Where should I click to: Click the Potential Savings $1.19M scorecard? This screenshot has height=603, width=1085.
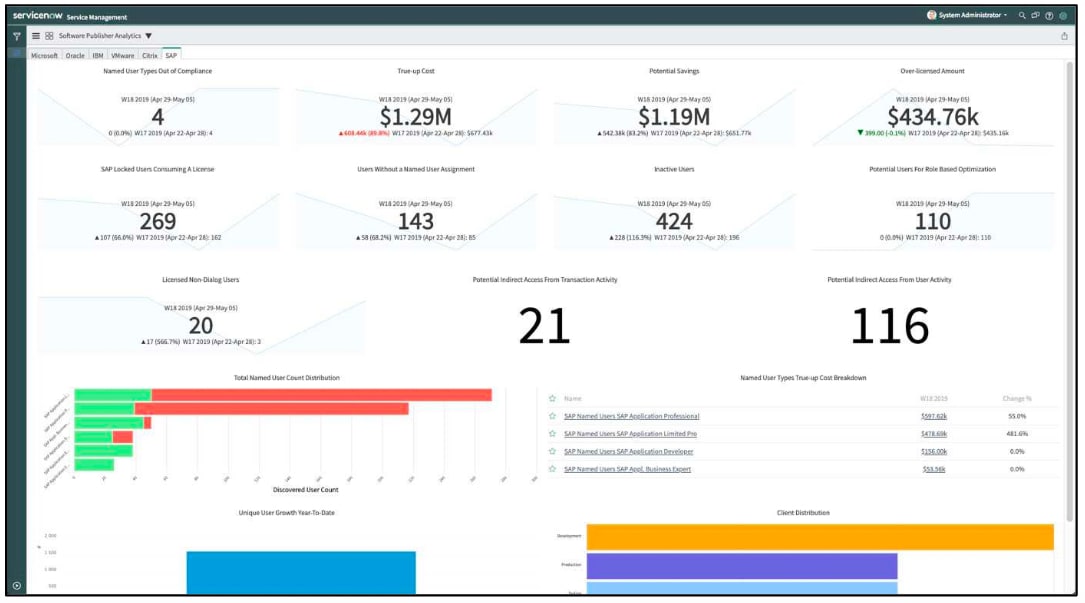pos(674,118)
